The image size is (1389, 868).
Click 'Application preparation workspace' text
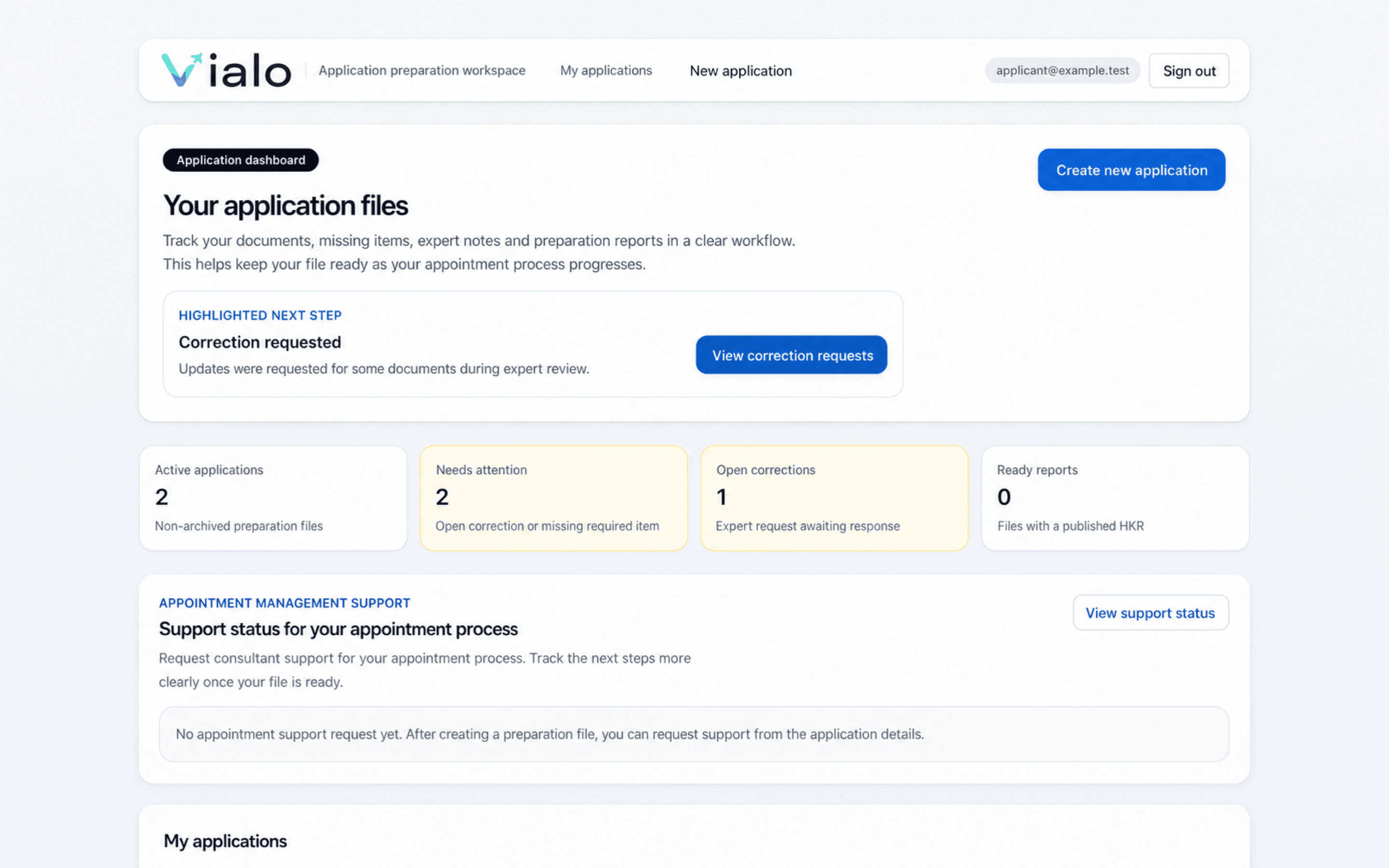coord(422,70)
